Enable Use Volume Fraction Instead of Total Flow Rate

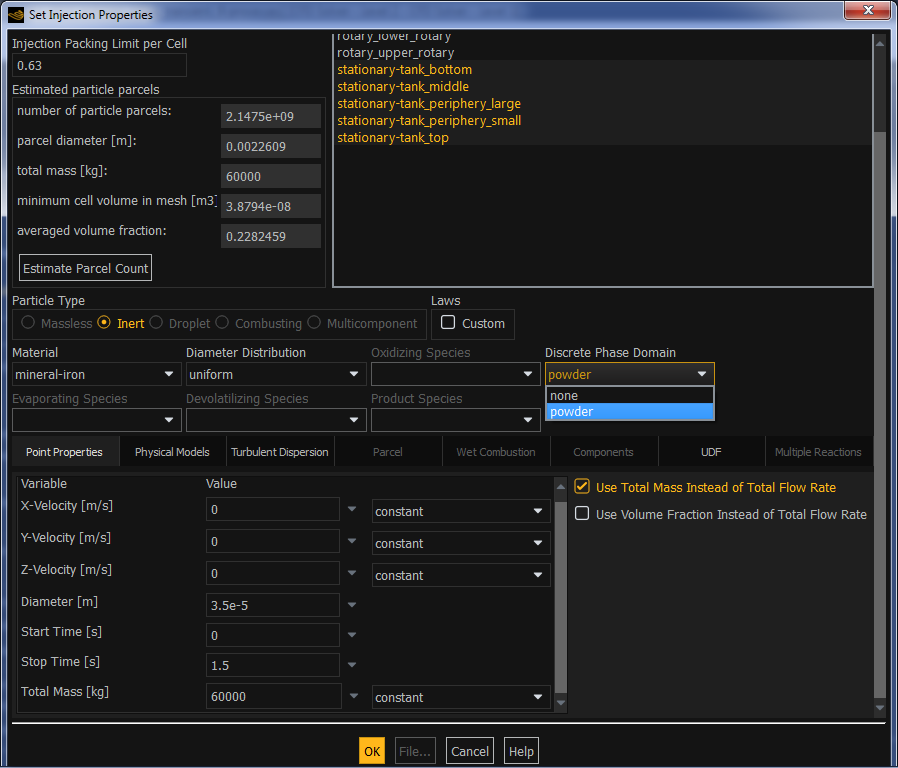[x=582, y=513]
